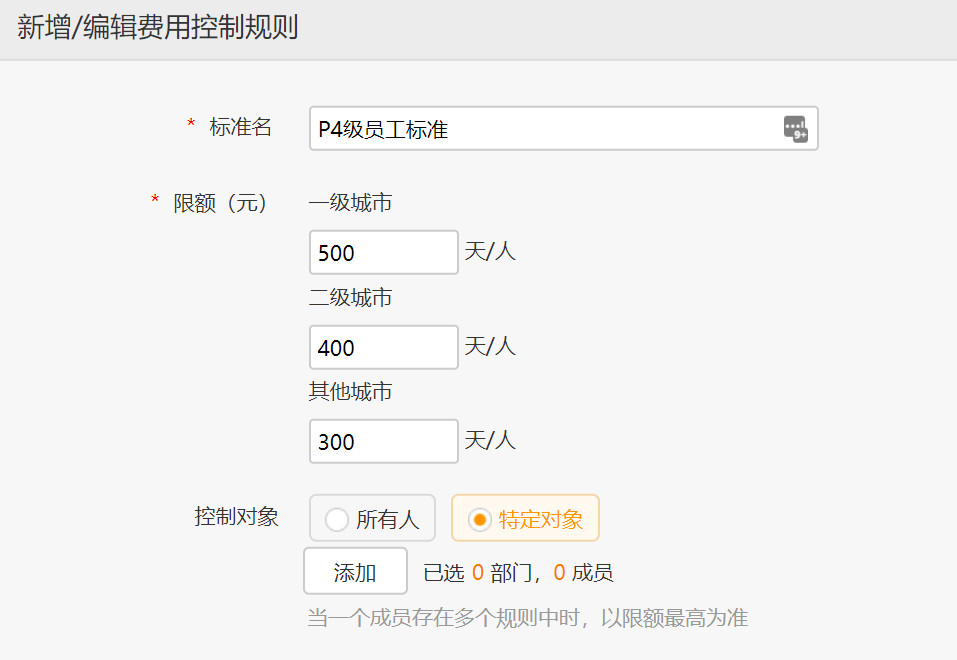Select the 特定对象 radio option
Viewport: 957px width, 660px height.
[x=525, y=518]
